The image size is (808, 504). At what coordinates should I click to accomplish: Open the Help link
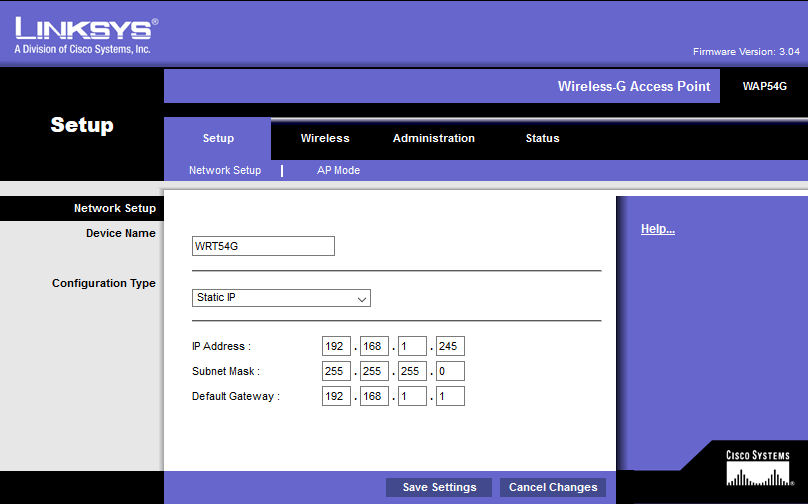pyautogui.click(x=658, y=229)
